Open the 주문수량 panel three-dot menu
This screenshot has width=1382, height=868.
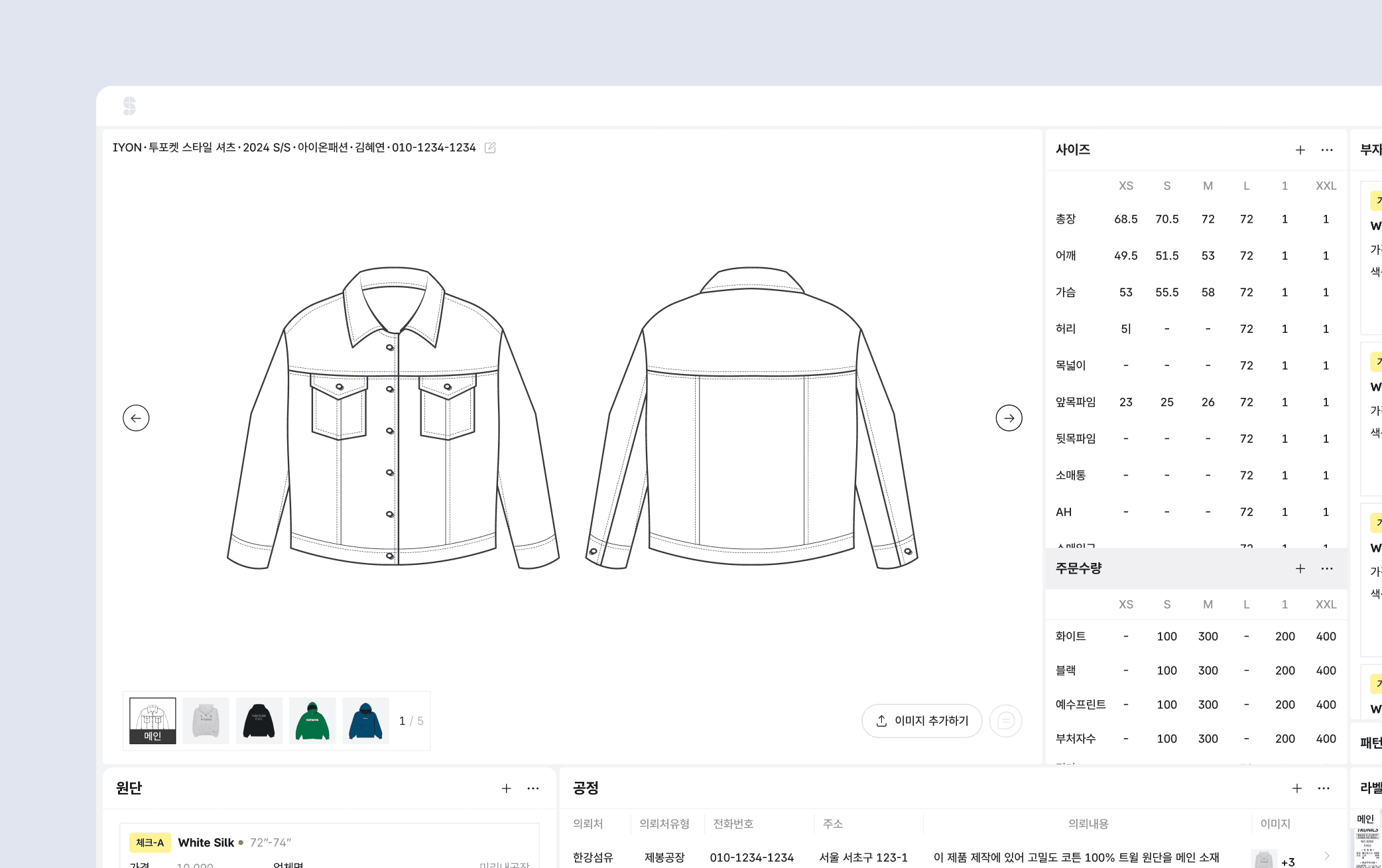click(1326, 569)
